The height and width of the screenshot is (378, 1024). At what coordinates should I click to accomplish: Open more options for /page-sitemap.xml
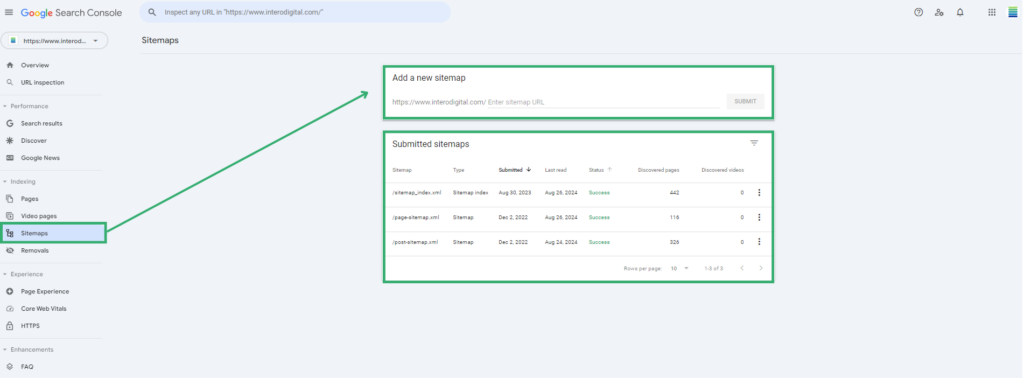click(x=759, y=217)
